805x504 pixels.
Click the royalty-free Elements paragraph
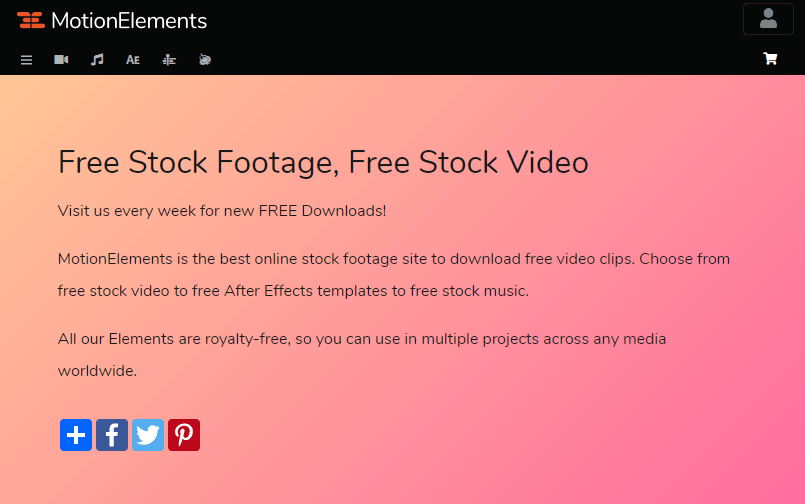point(362,355)
